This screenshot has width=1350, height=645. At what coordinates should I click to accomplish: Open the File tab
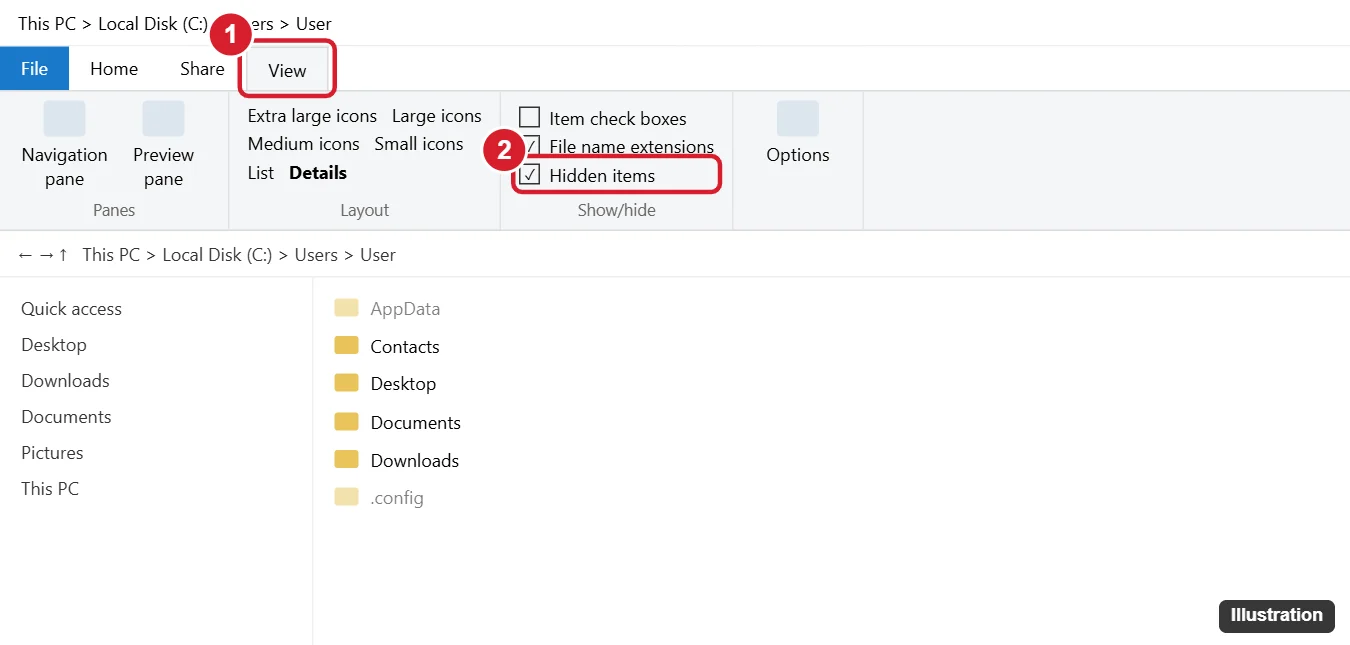click(x=34, y=69)
